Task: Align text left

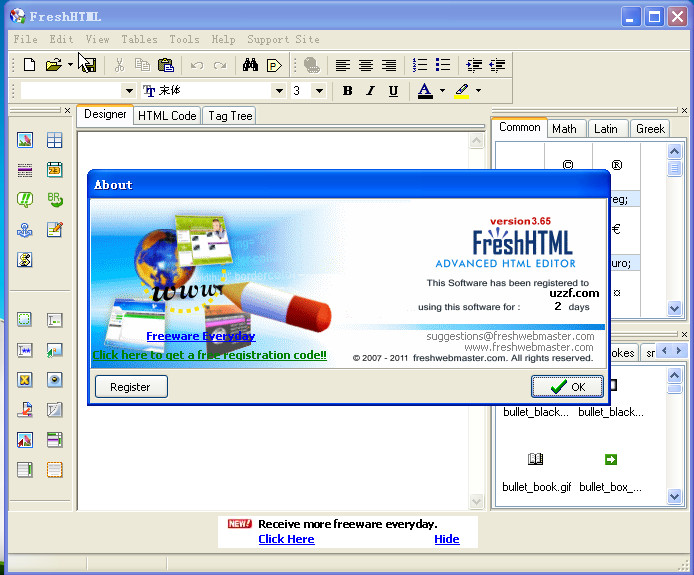Action: click(343, 66)
